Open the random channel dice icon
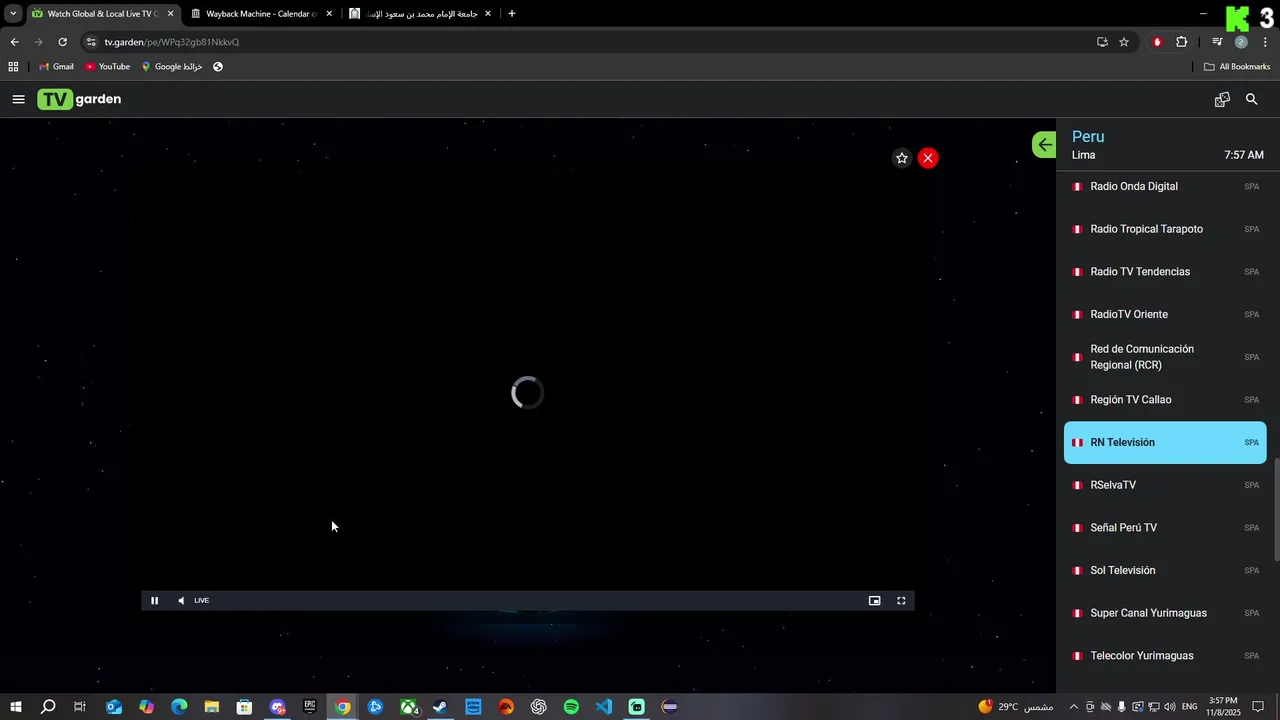 pyautogui.click(x=1222, y=99)
